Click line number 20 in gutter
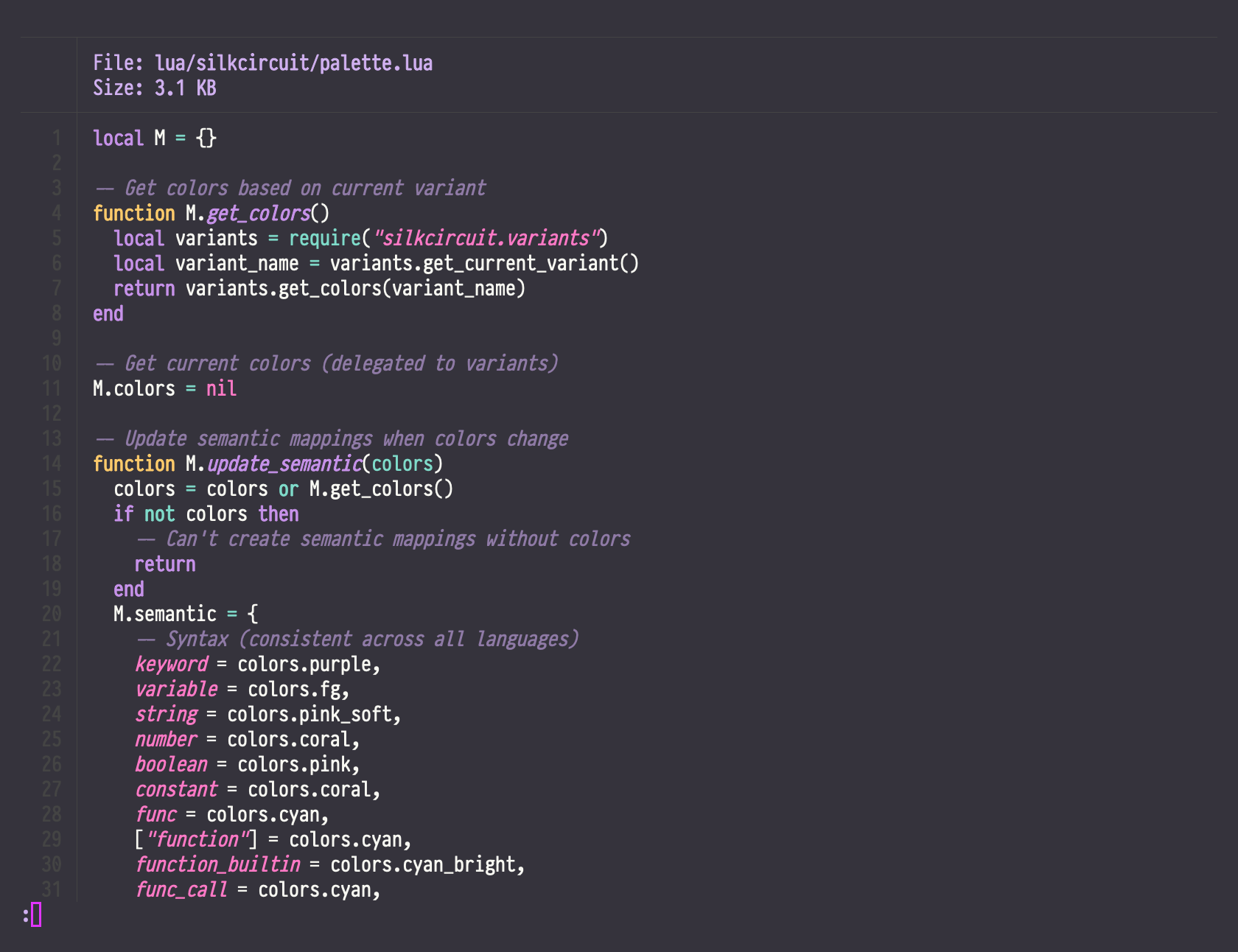Viewport: 1238px width, 952px height. pos(52,615)
